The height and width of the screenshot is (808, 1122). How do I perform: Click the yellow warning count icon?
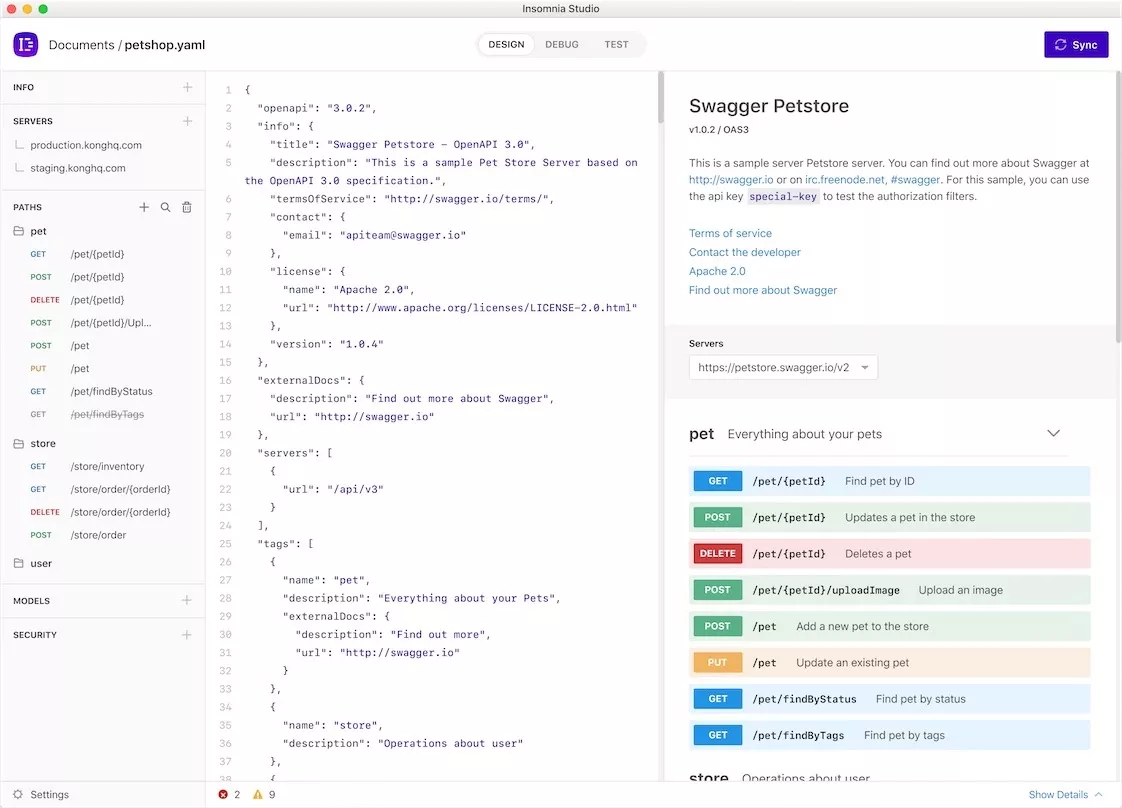258,794
